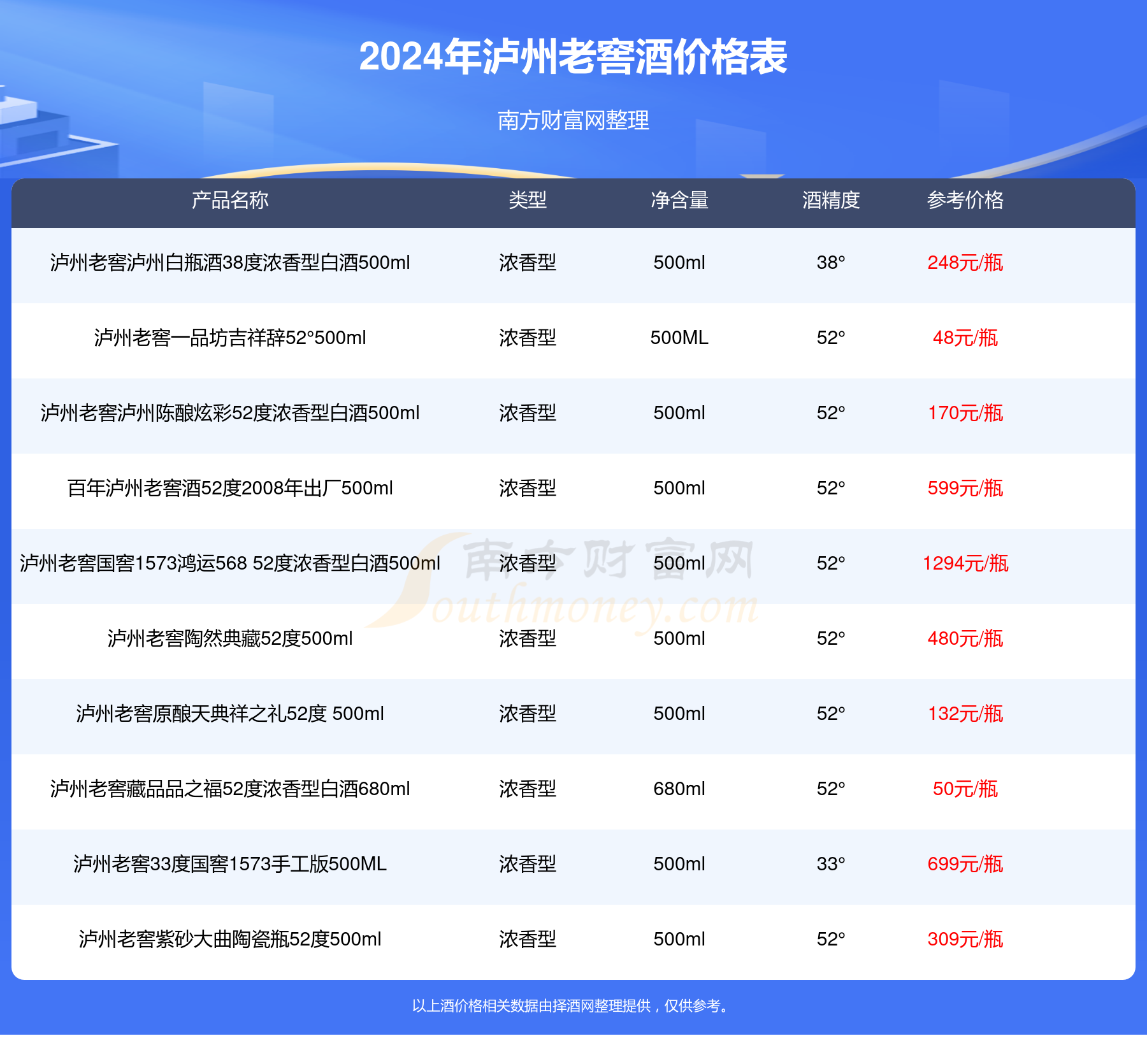1147x1064 pixels.
Task: Select product 泸州老窖泸州陈酿炫彩52度浓香型白酒500ml
Action: tap(230, 413)
